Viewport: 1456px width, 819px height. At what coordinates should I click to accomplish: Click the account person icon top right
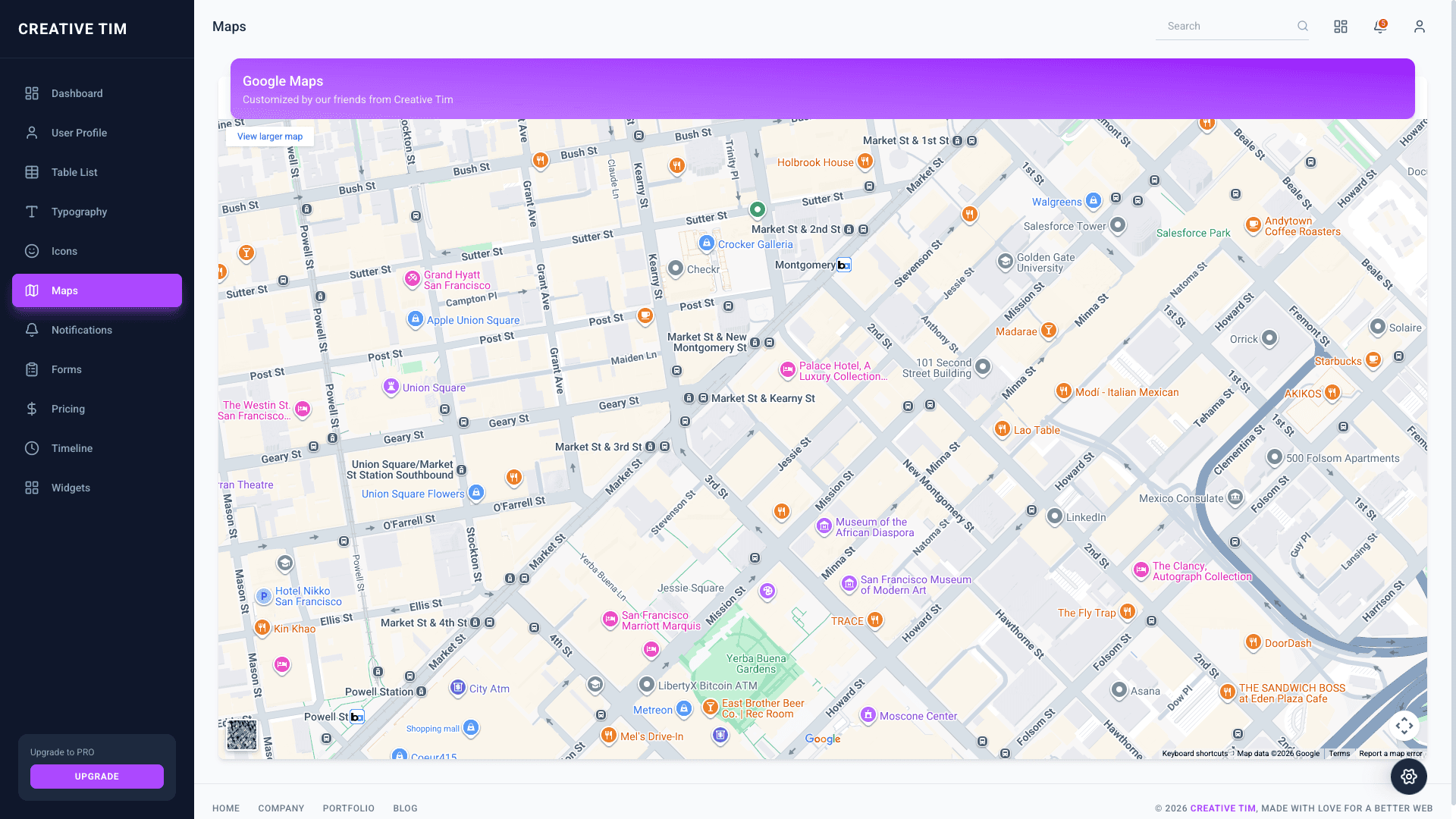(1419, 26)
